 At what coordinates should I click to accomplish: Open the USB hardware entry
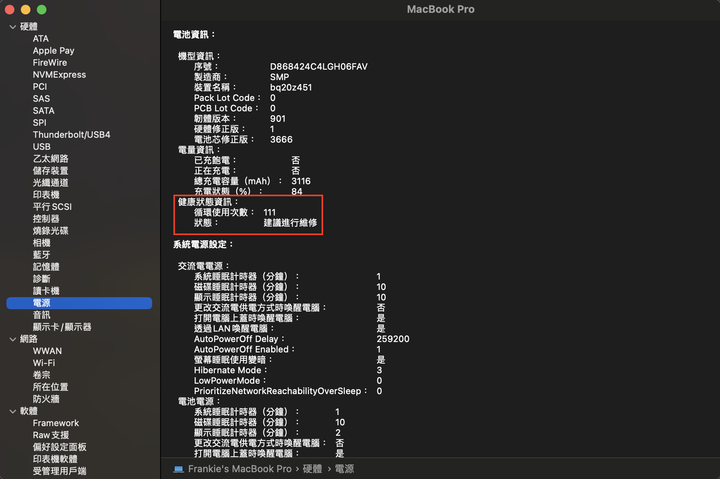pyautogui.click(x=41, y=147)
